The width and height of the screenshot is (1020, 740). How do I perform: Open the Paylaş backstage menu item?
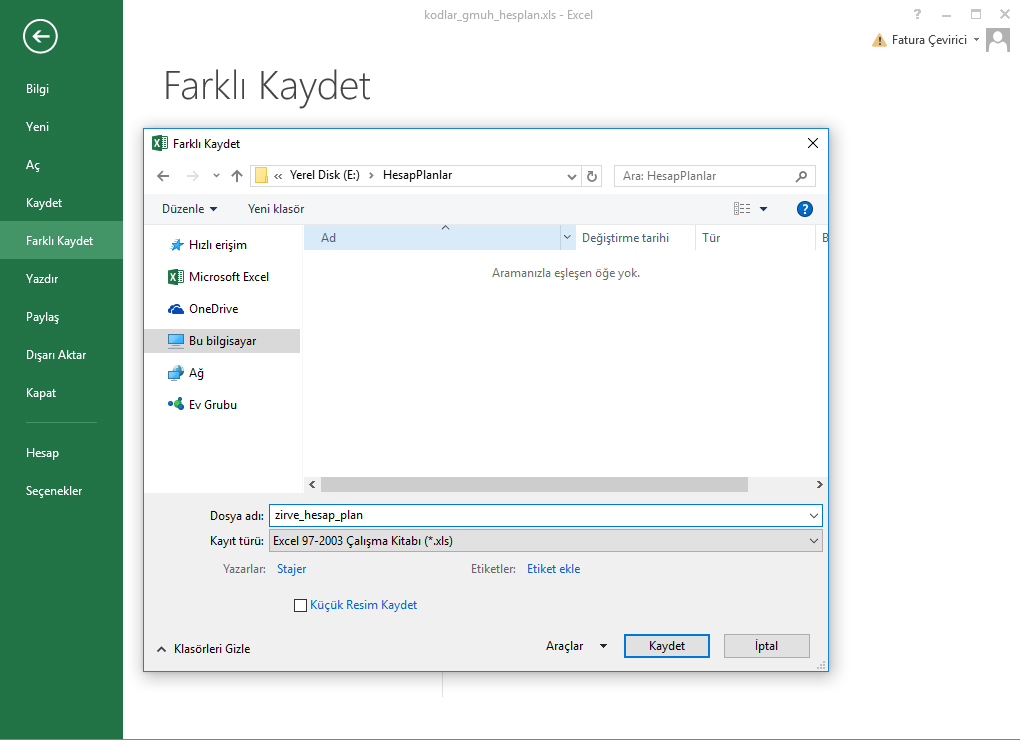pyautogui.click(x=43, y=317)
